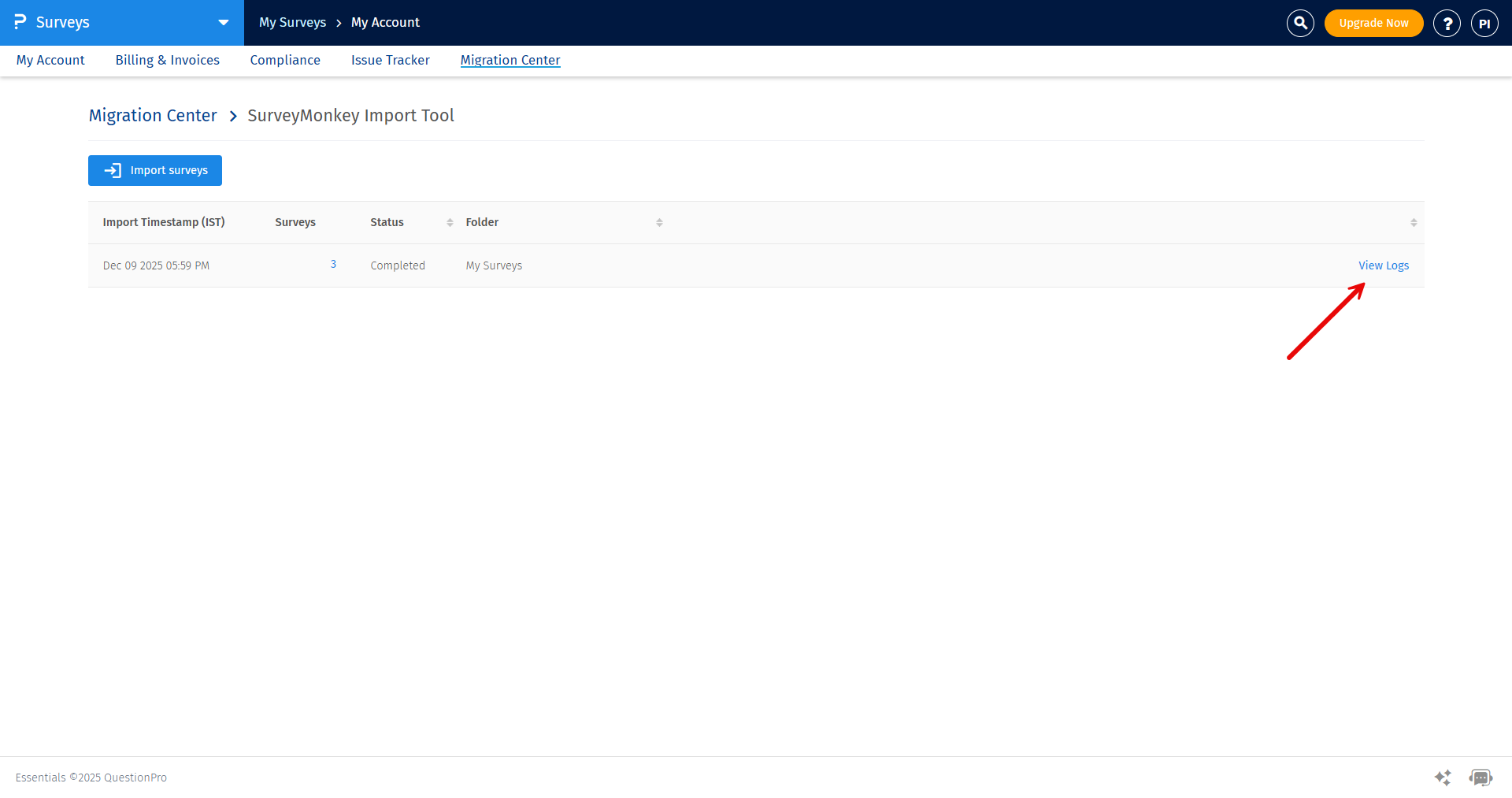Open the My Surveys breadcrumb chevron

tap(340, 23)
